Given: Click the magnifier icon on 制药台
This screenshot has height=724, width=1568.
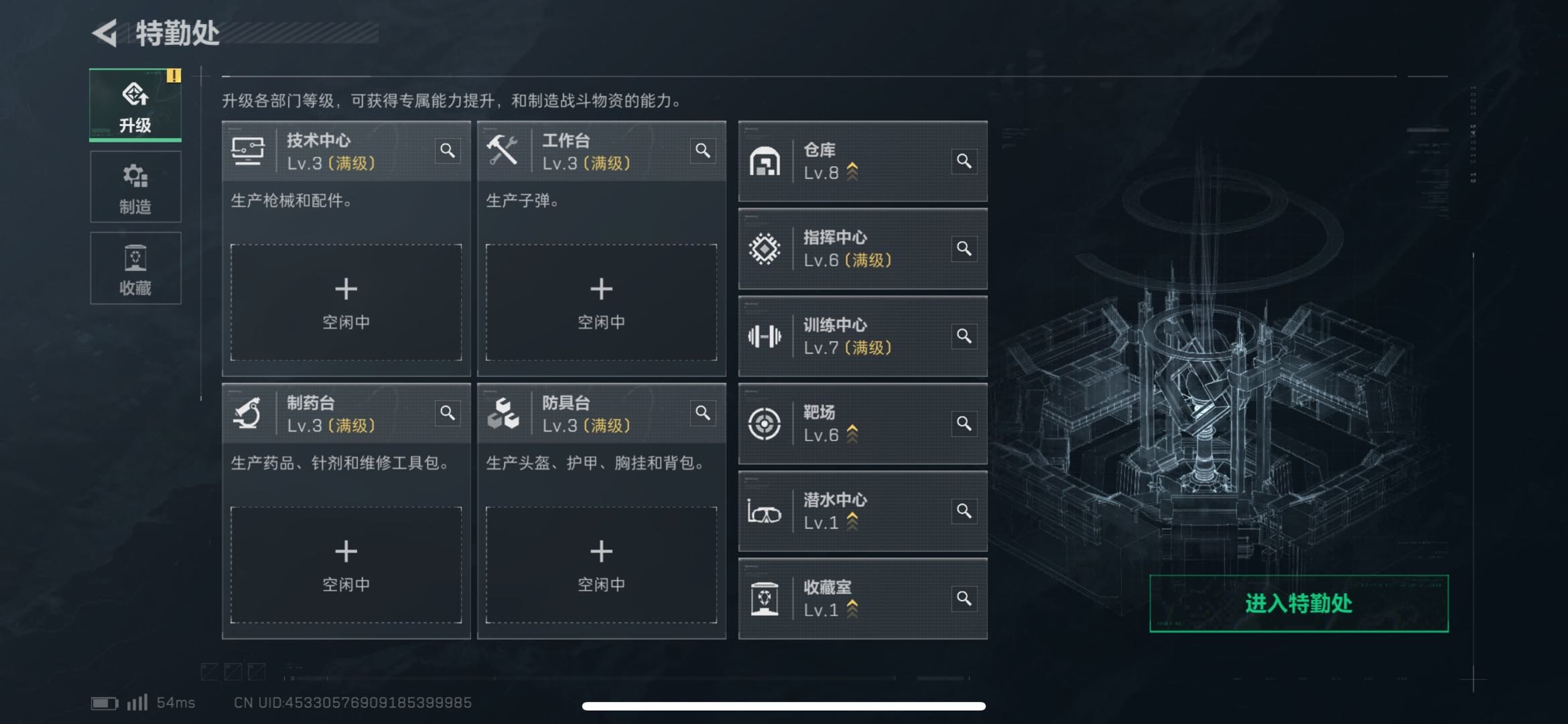Looking at the screenshot, I should [x=448, y=413].
